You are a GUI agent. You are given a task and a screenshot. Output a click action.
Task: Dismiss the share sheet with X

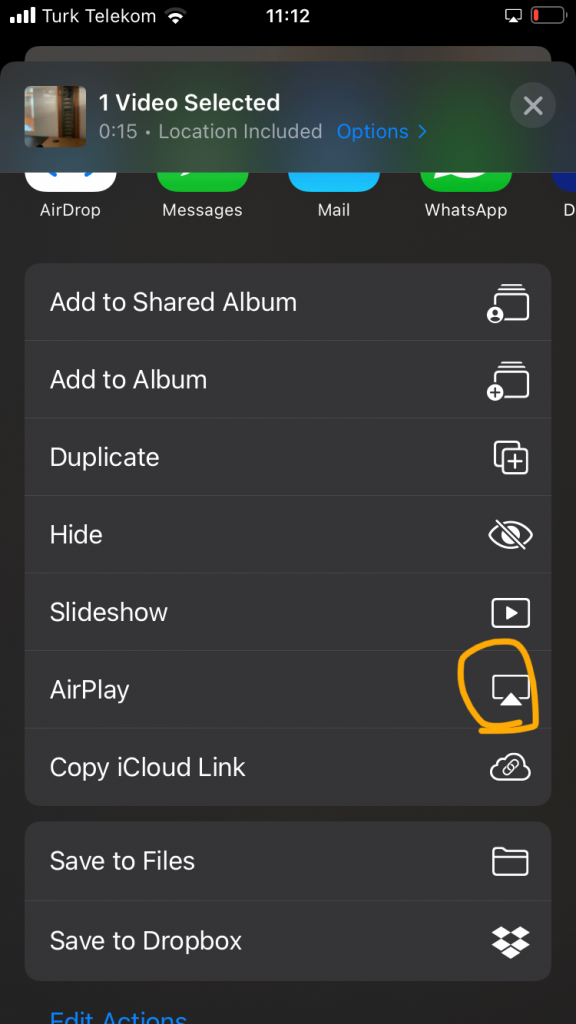533,105
